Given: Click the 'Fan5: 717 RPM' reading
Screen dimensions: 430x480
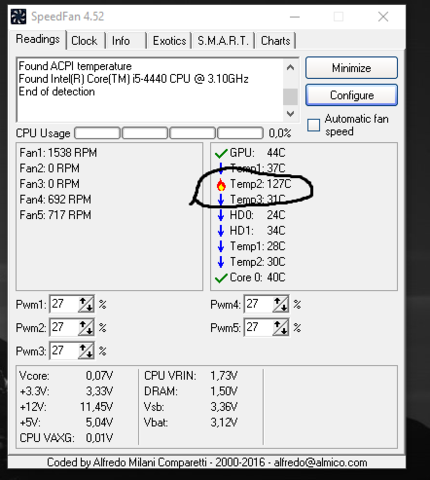Looking at the screenshot, I should (x=55, y=215).
